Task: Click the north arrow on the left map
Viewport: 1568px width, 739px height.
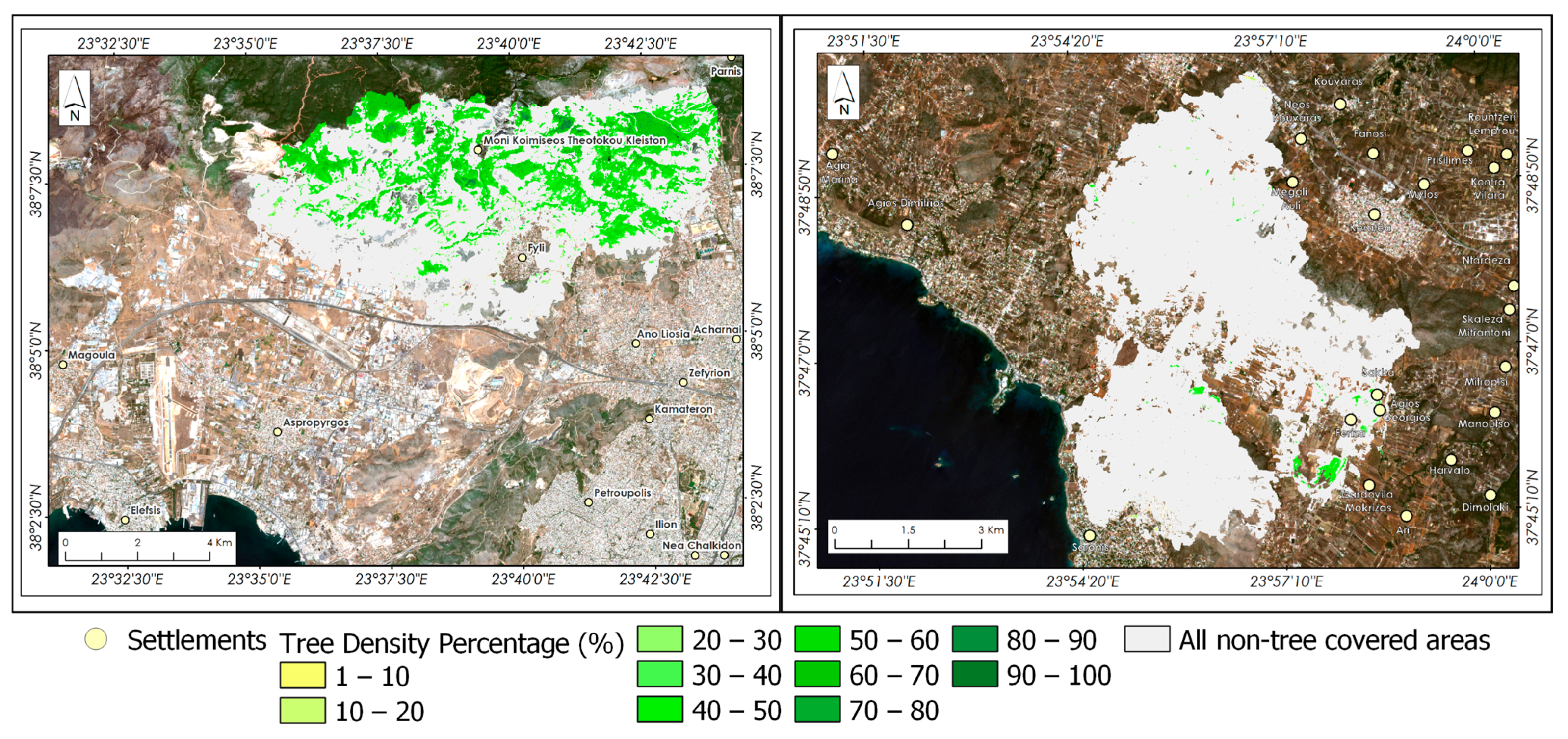Action: point(74,97)
